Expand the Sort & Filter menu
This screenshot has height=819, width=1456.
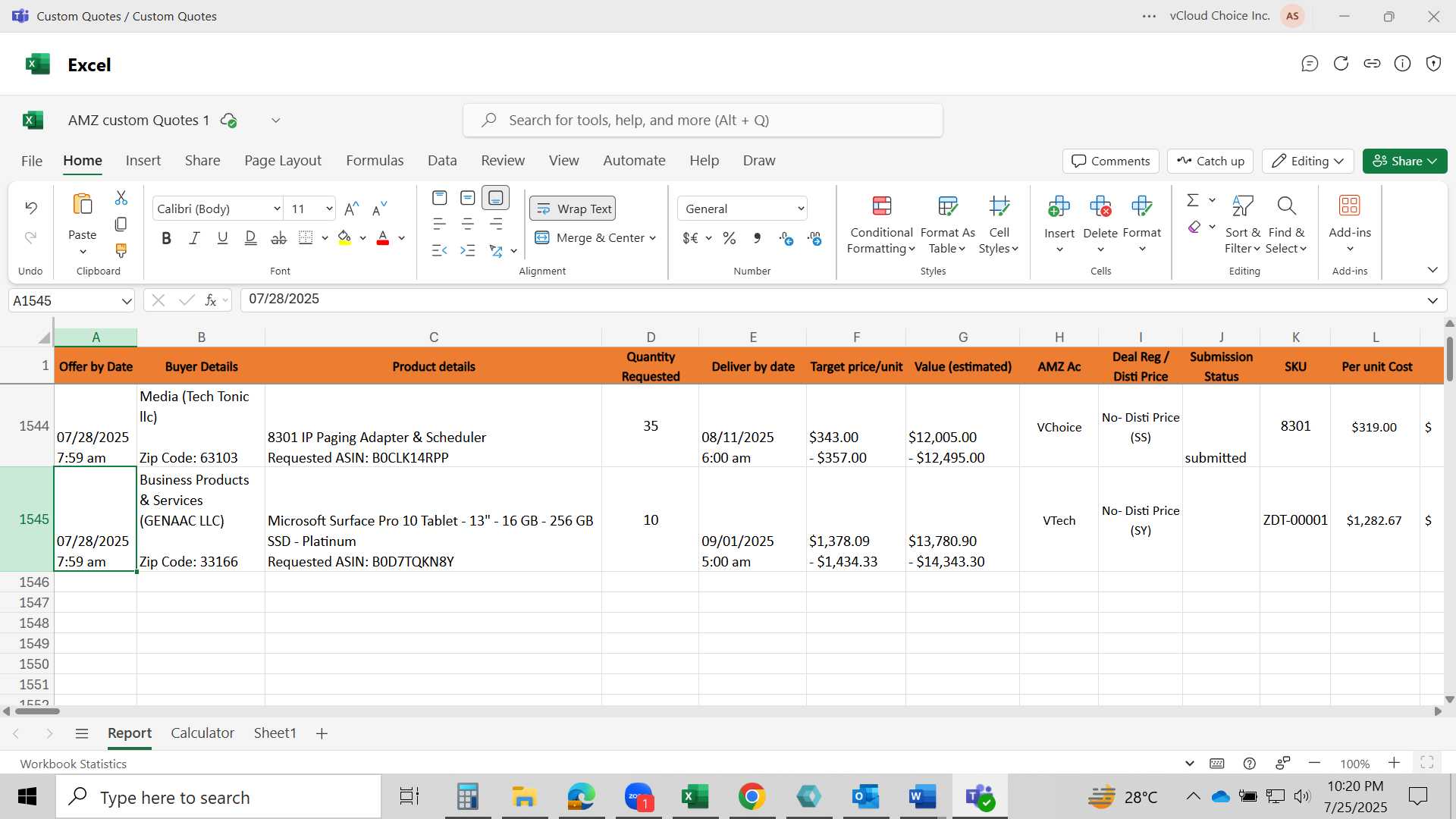coord(1242,224)
